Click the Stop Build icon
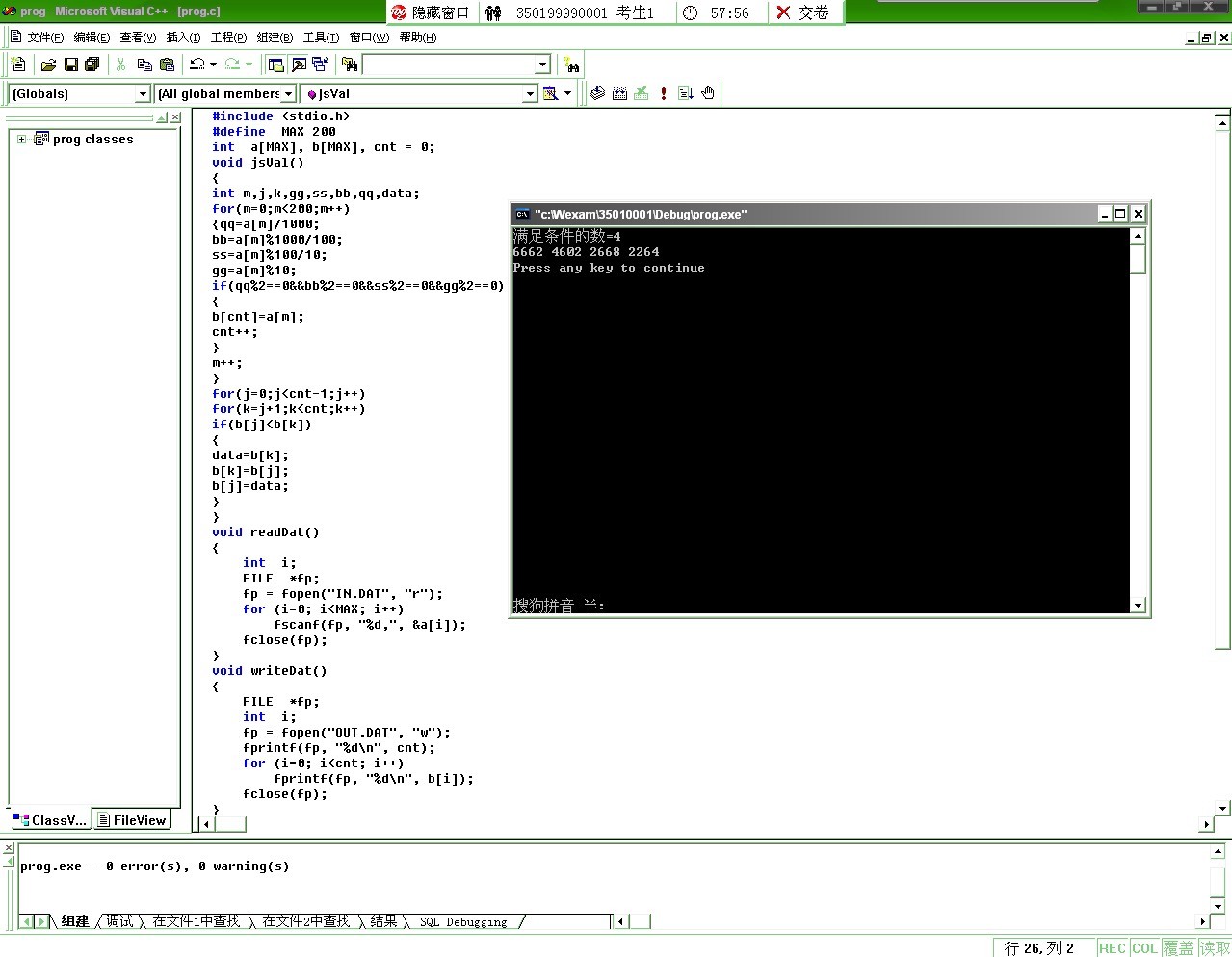Viewport: 1232px width, 957px height. pos(642,93)
